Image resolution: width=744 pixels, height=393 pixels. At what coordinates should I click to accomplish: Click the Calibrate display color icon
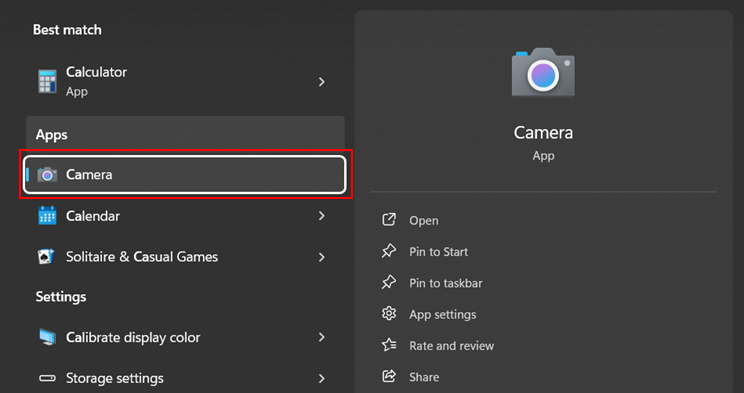(x=47, y=337)
